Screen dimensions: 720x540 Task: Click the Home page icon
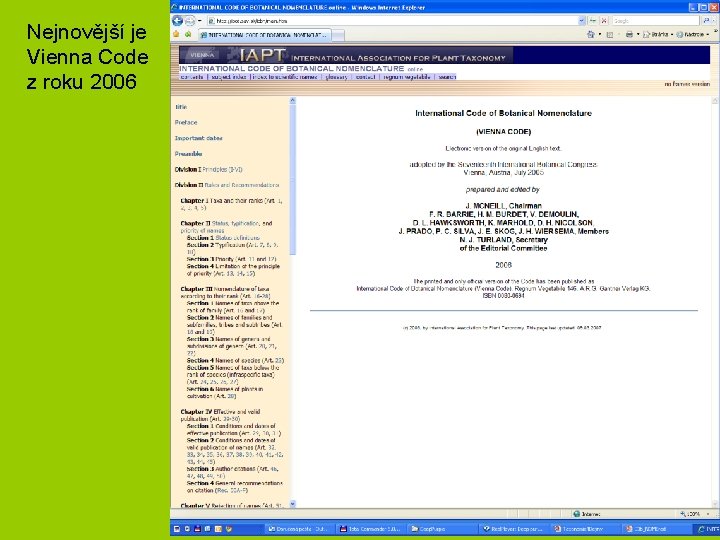coord(591,34)
